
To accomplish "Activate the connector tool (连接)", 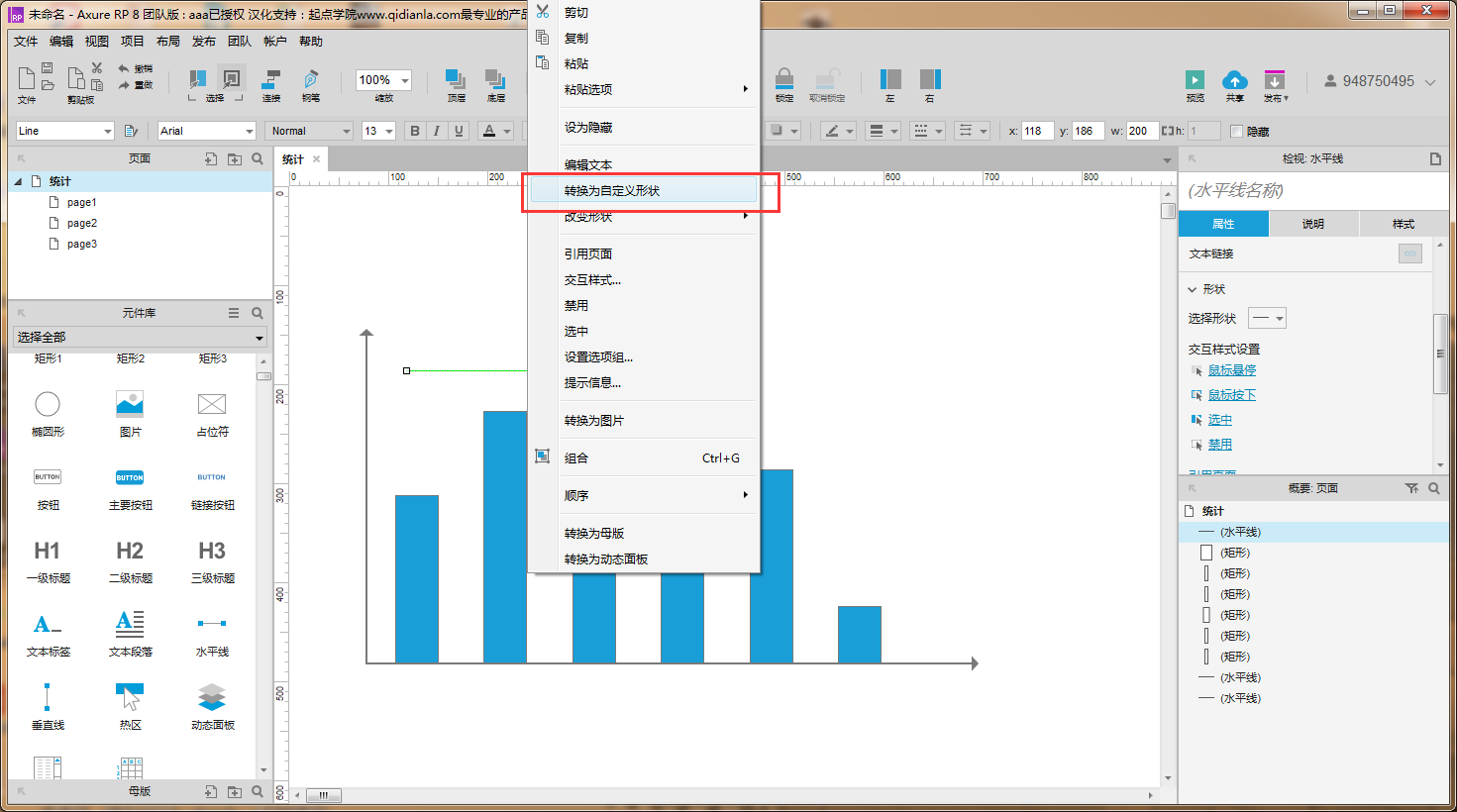I will (271, 79).
